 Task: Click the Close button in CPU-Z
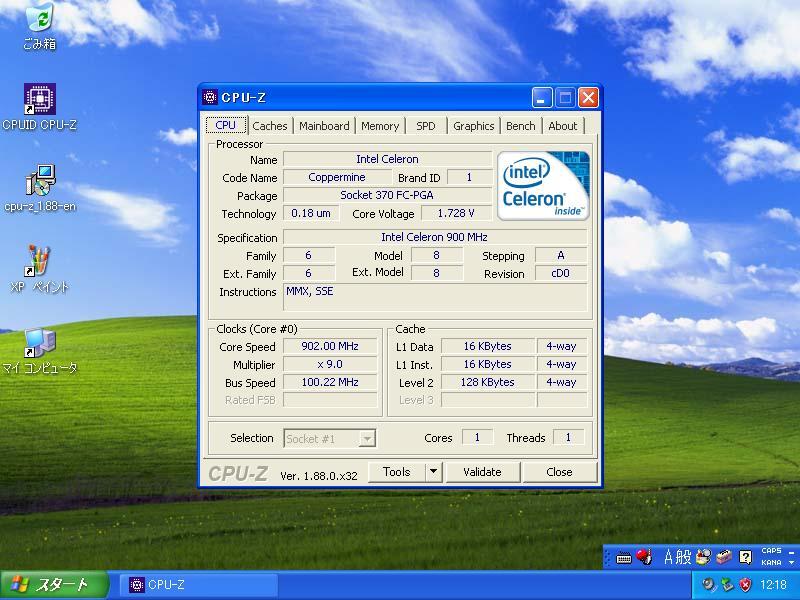pyautogui.click(x=560, y=472)
